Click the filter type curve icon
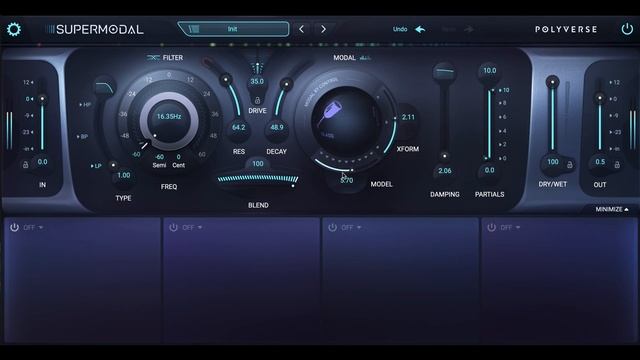The width and height of the screenshot is (640, 360). coord(105,87)
